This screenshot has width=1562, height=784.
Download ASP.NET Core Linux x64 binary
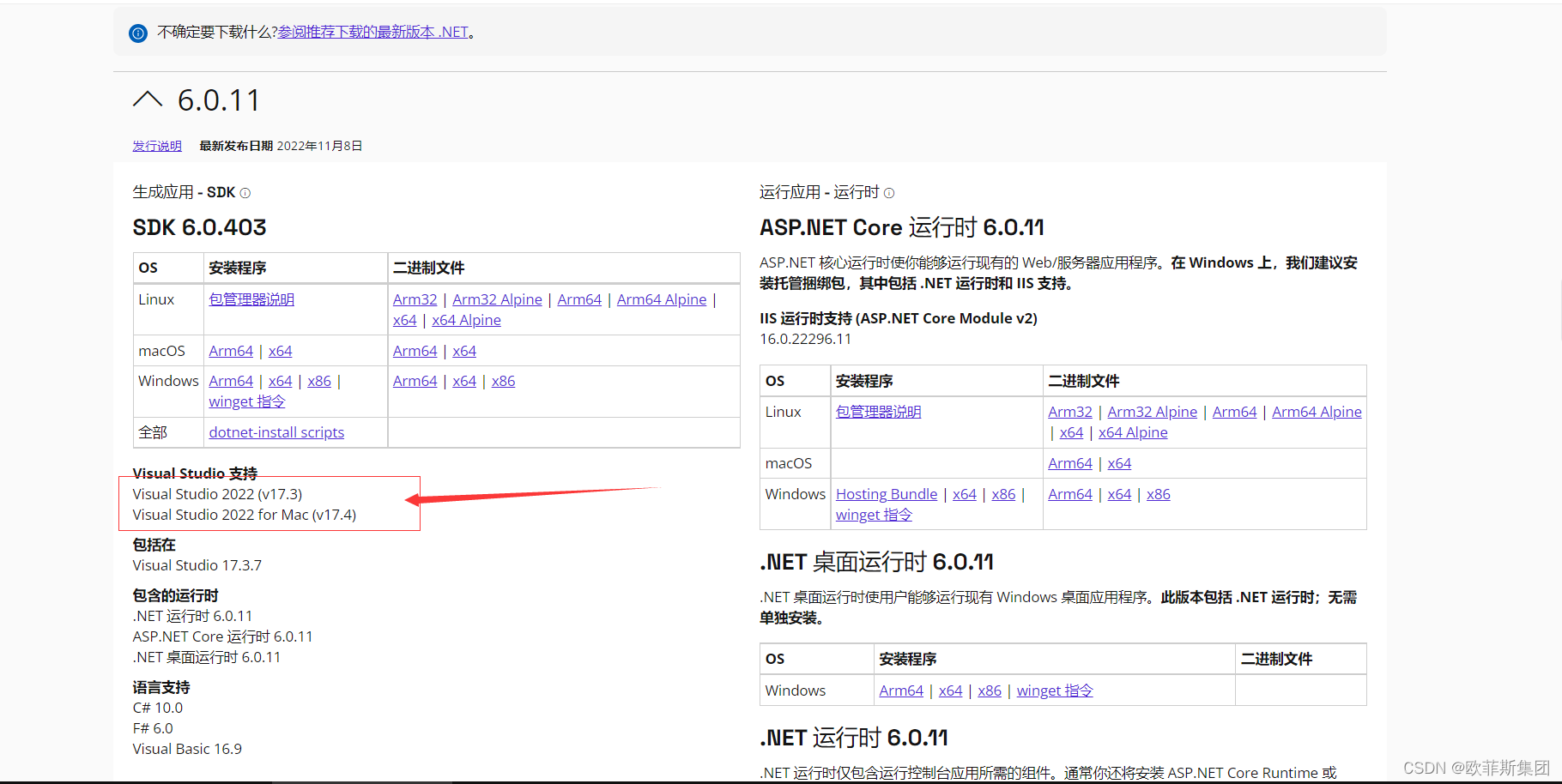tap(1071, 432)
